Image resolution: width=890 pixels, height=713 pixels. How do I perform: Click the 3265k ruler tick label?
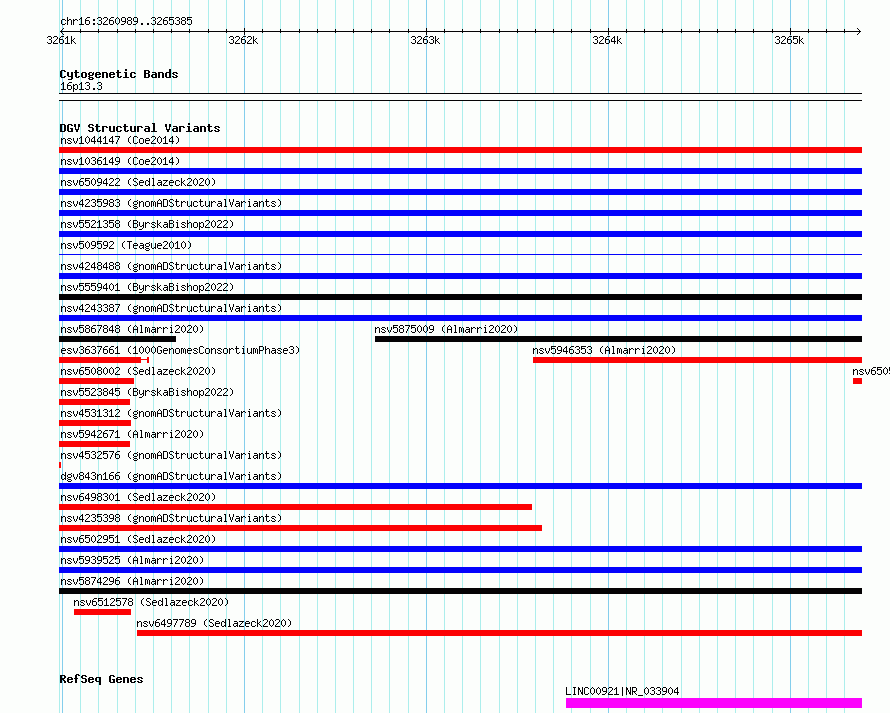tap(790, 40)
